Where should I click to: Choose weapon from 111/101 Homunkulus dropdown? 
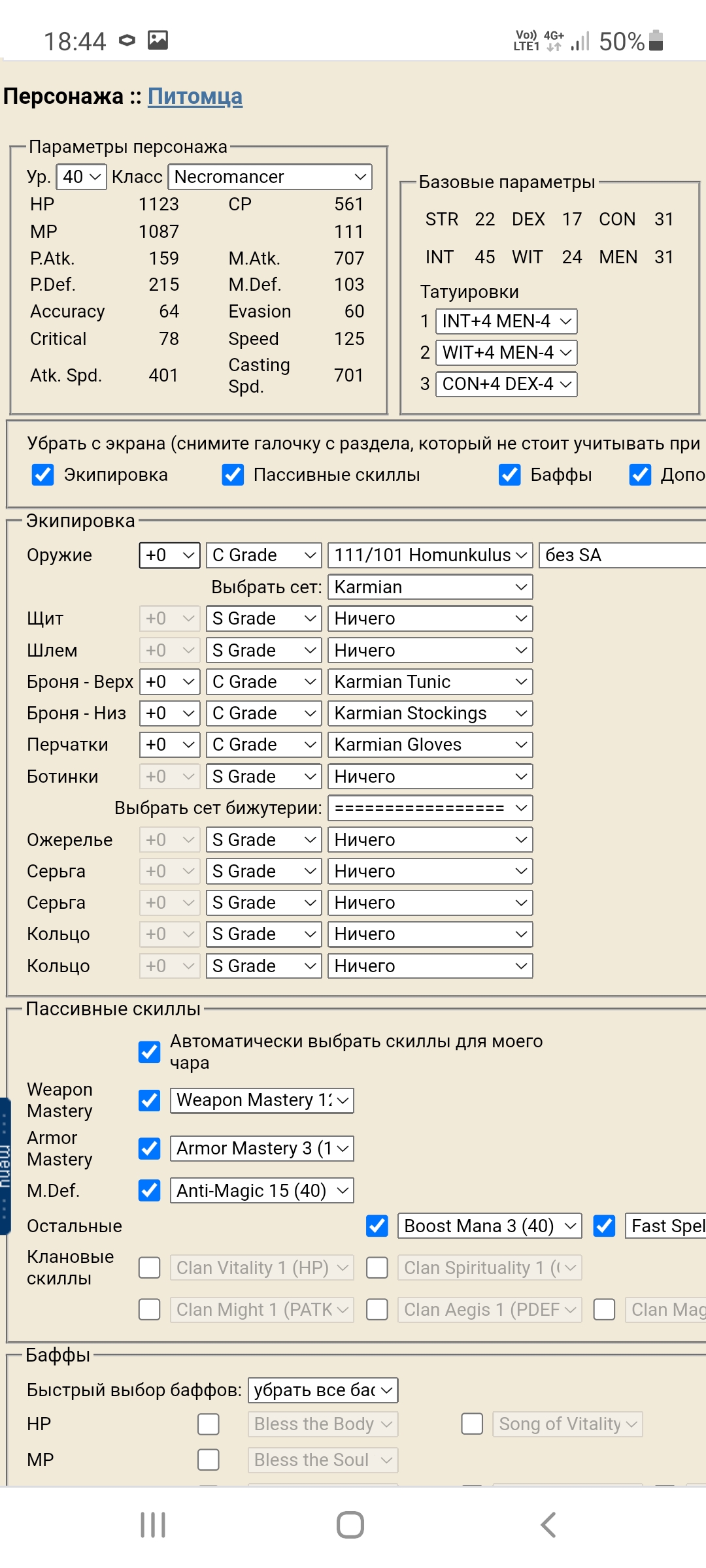430,555
